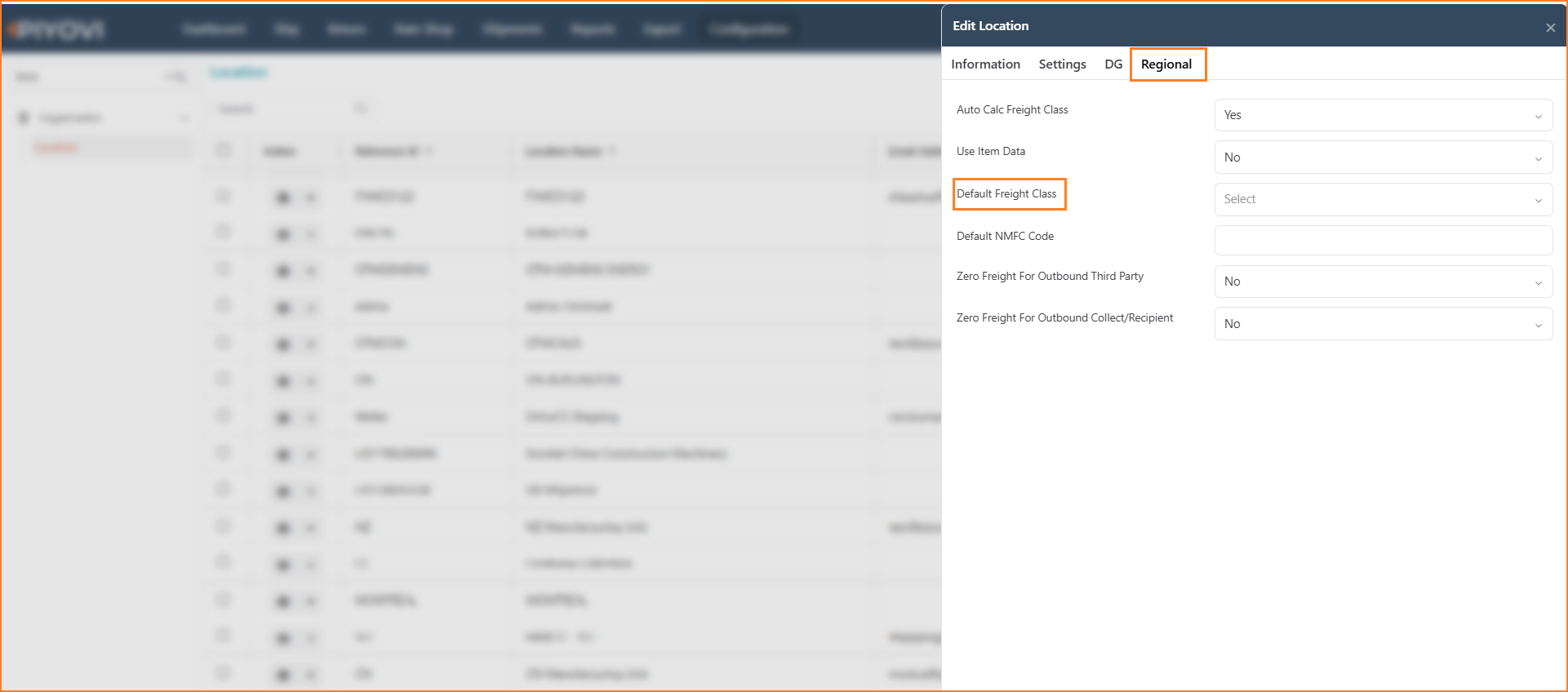Switch to the Information tab
Image resolution: width=1568 pixels, height=692 pixels.
click(x=985, y=64)
